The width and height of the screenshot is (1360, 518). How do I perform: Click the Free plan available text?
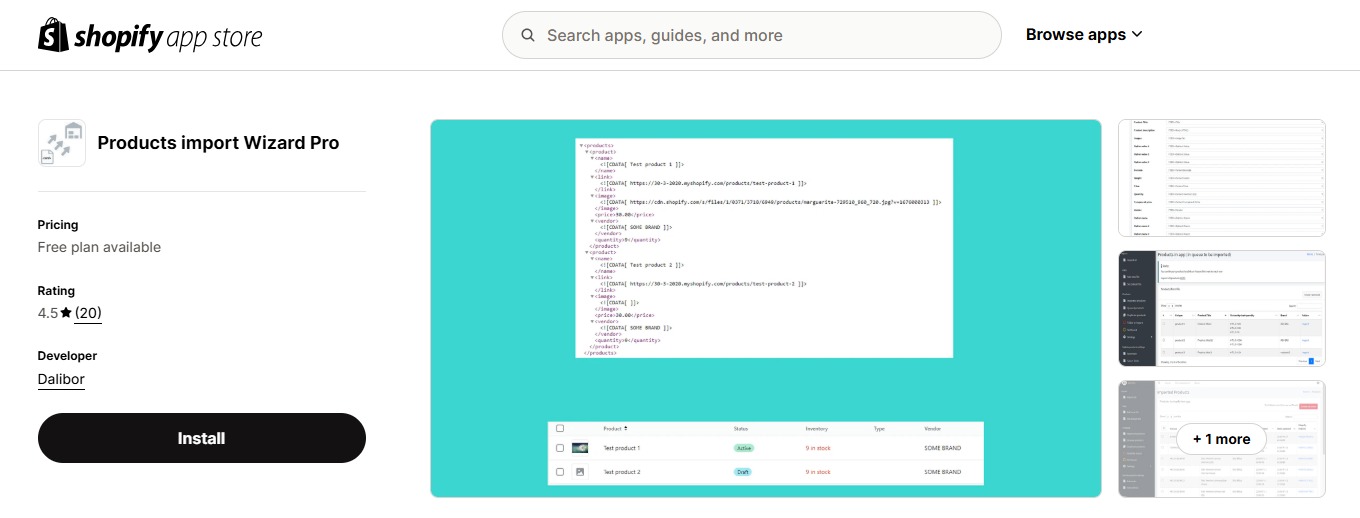pyautogui.click(x=99, y=247)
